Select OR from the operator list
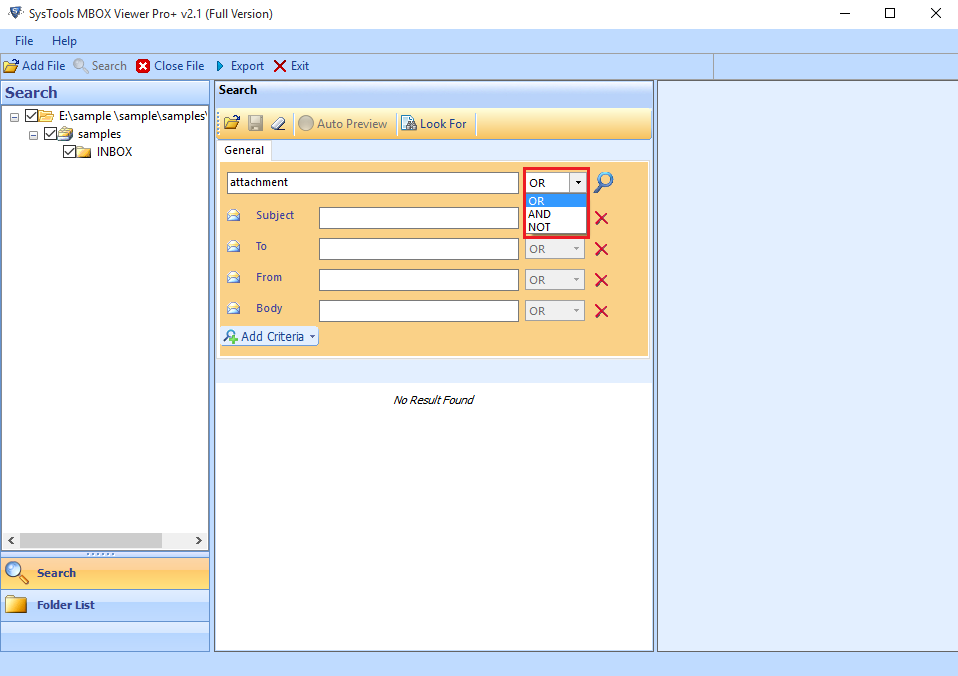Screen dimensions: 958x676 (x=557, y=201)
